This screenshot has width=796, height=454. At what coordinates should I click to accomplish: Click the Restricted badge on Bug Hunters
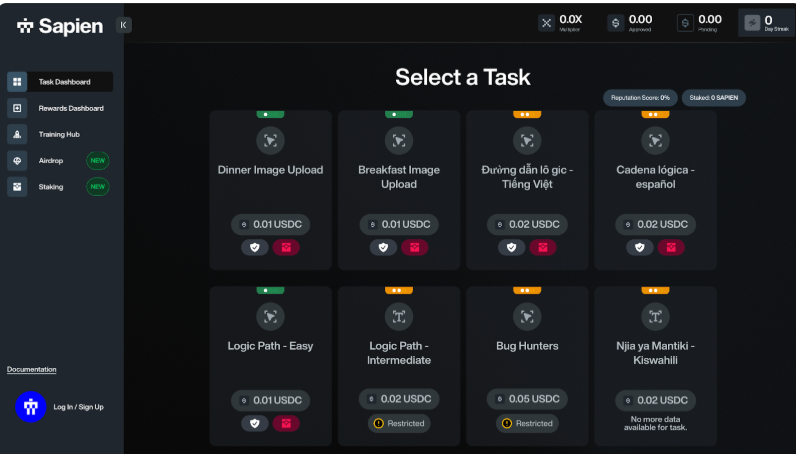click(527, 423)
